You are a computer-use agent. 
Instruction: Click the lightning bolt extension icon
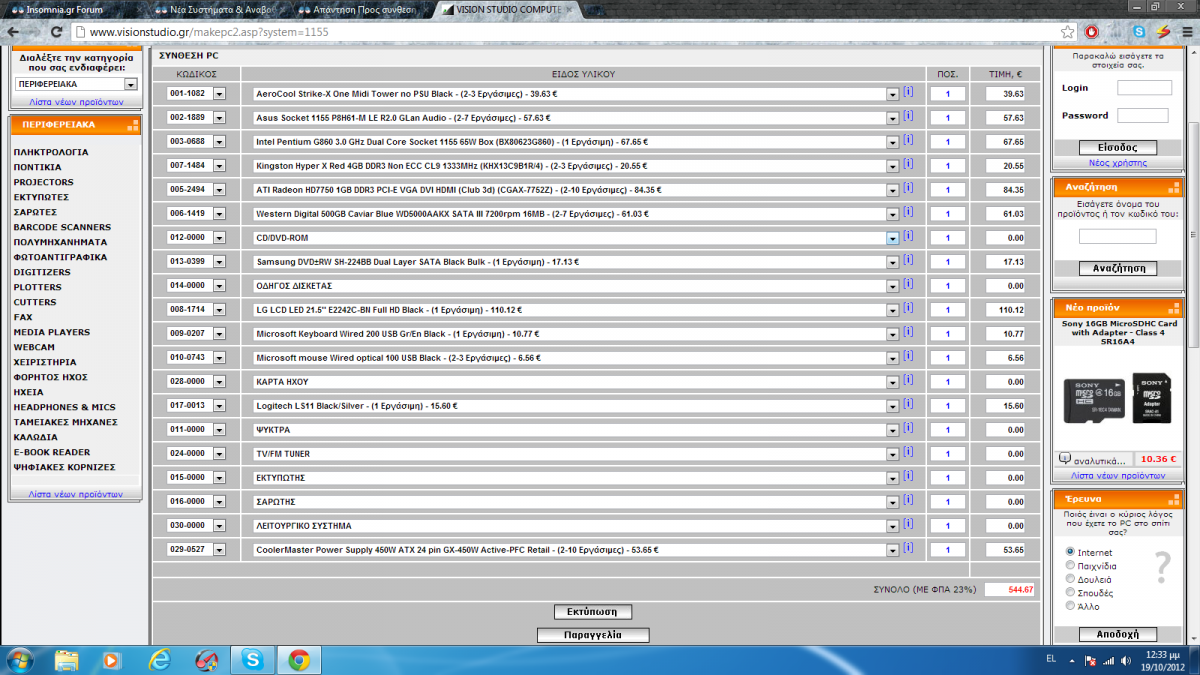tap(1161, 32)
